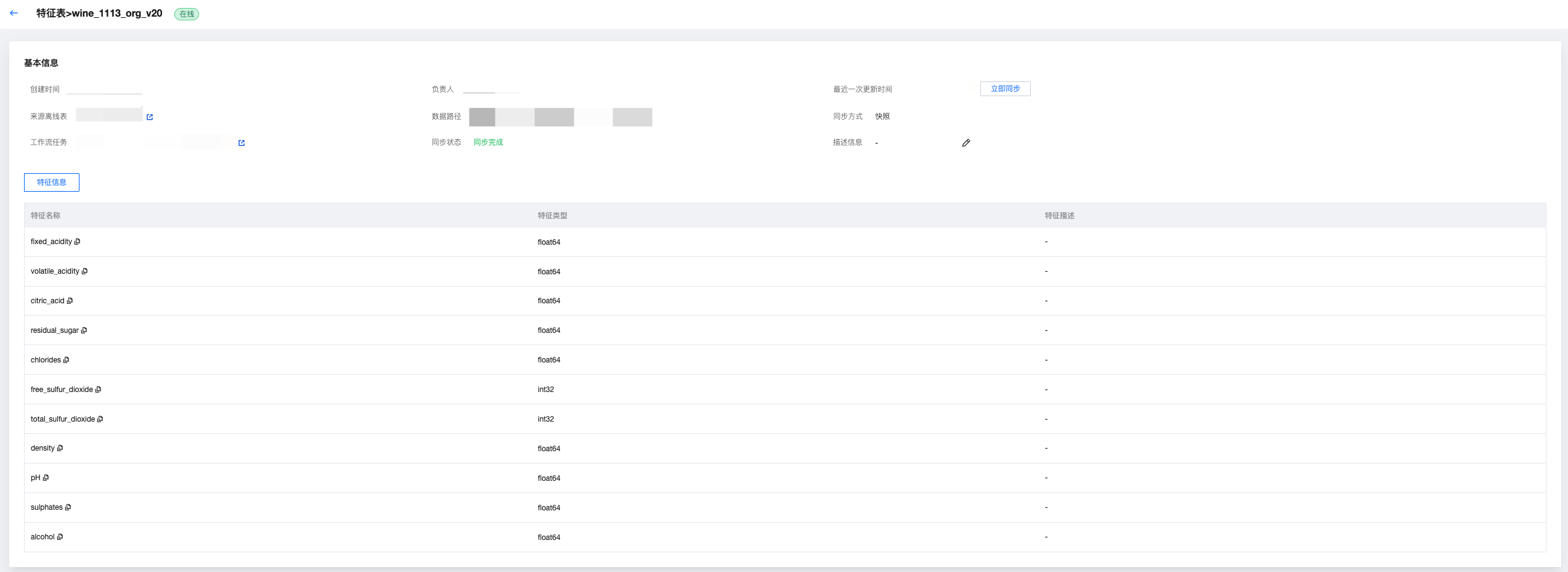Viewport: 1568px width, 572px height.
Task: Copy the residual_sugar feature name
Action: (x=84, y=330)
